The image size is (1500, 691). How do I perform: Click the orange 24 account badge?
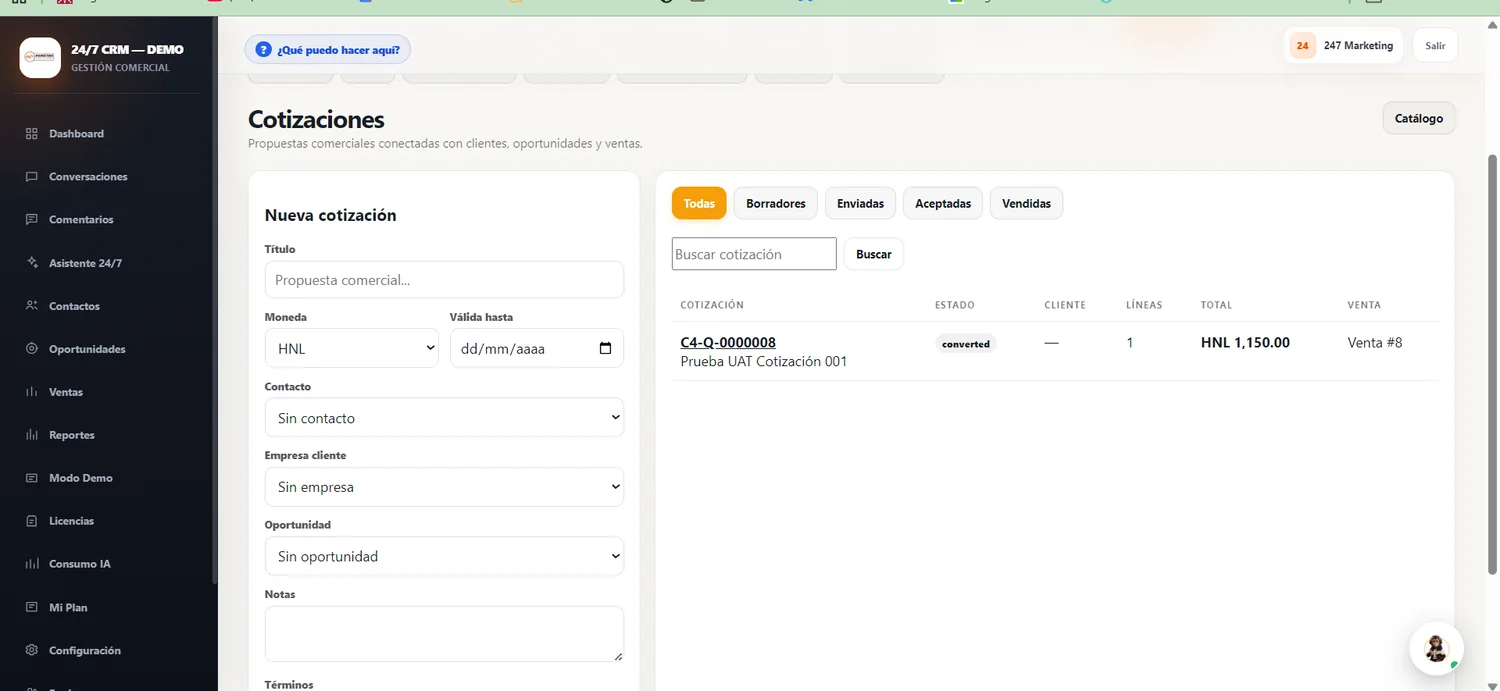coord(1302,46)
